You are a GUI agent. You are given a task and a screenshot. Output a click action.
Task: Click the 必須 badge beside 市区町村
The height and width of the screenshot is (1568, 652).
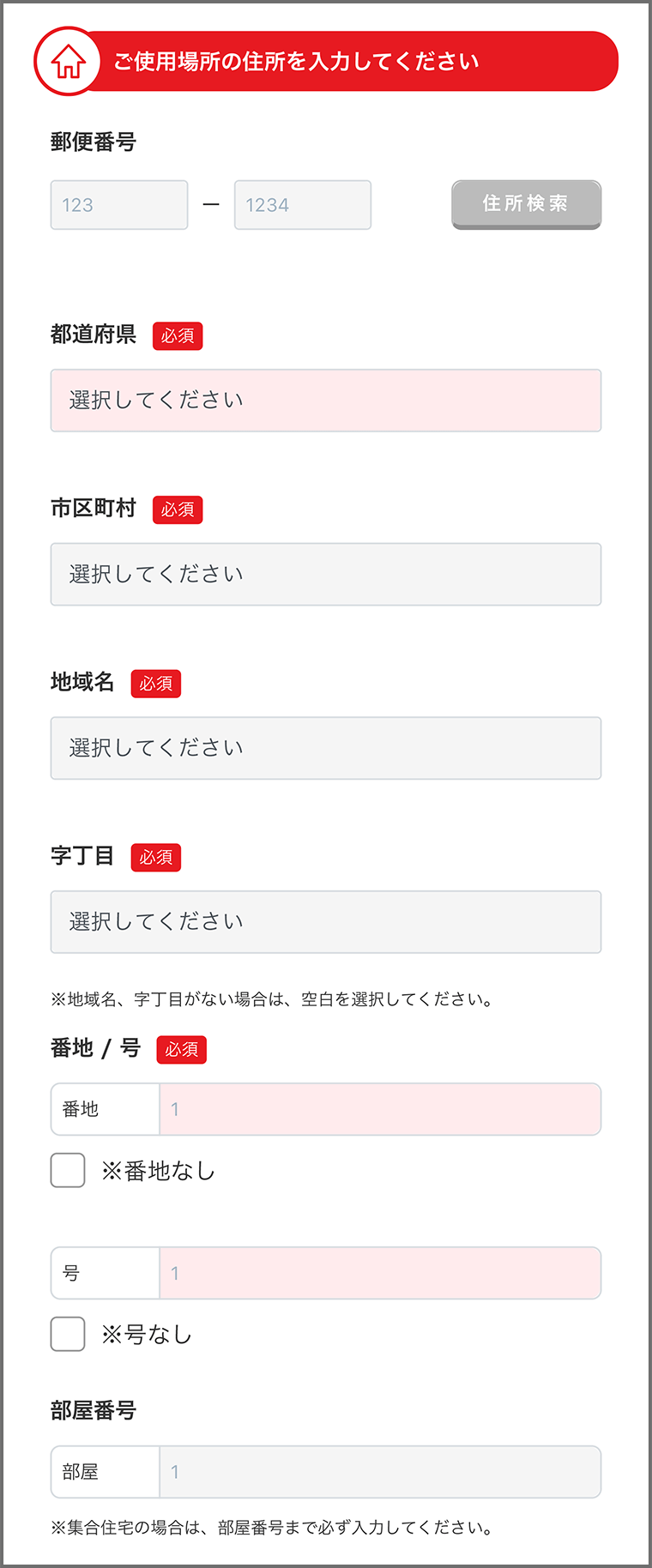[178, 510]
